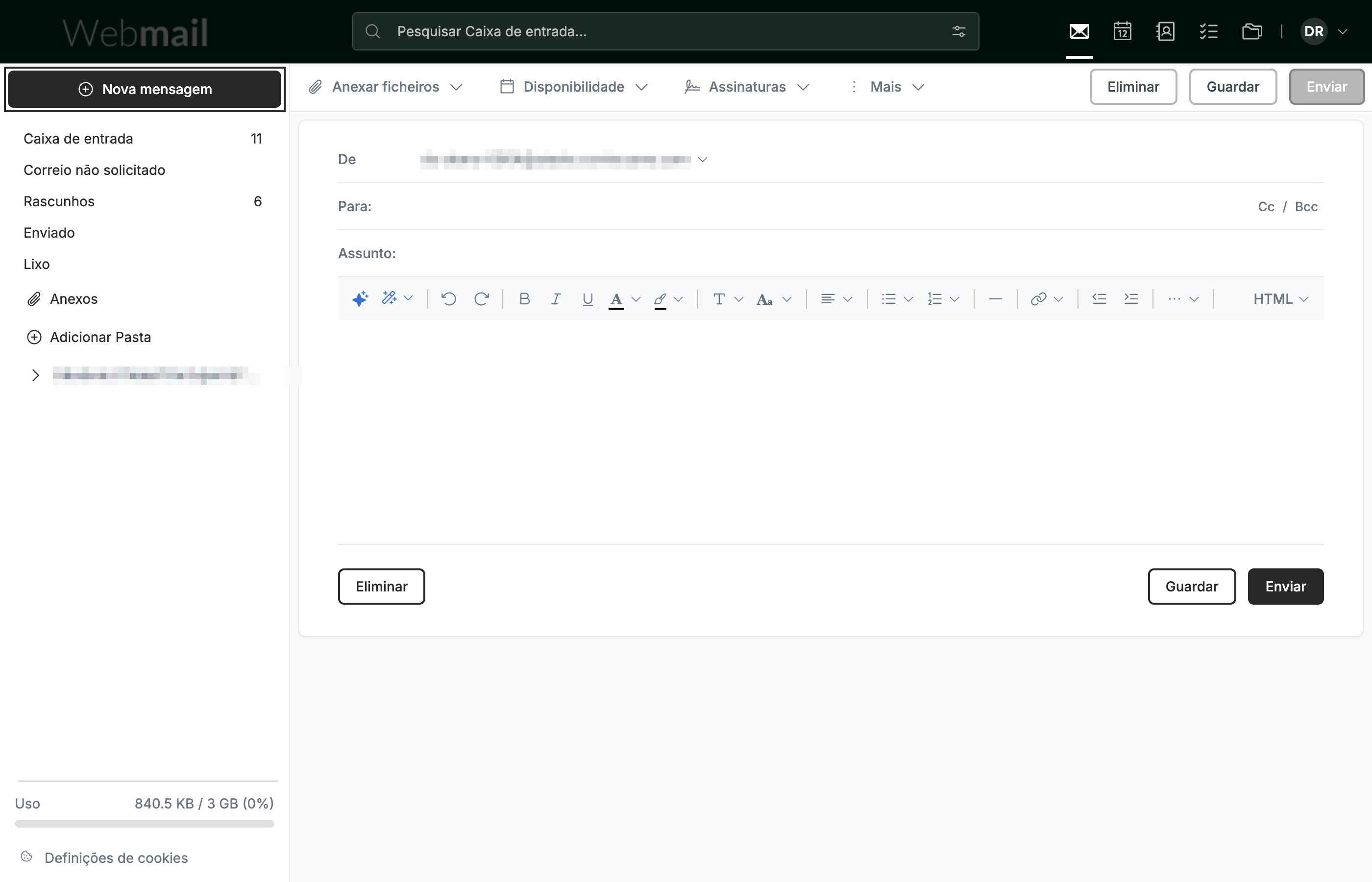Click Guardar button below message body
Viewport: 1372px width, 882px height.
tap(1192, 587)
